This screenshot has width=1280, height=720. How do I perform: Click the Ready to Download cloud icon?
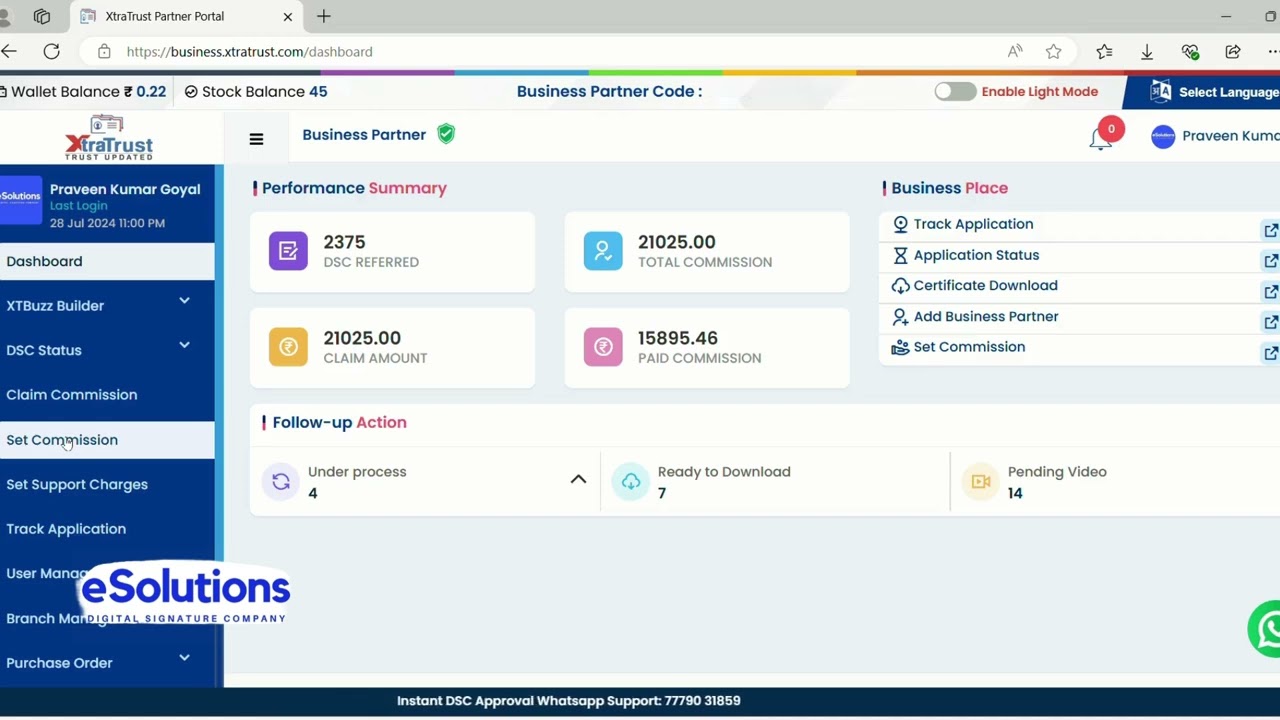631,482
